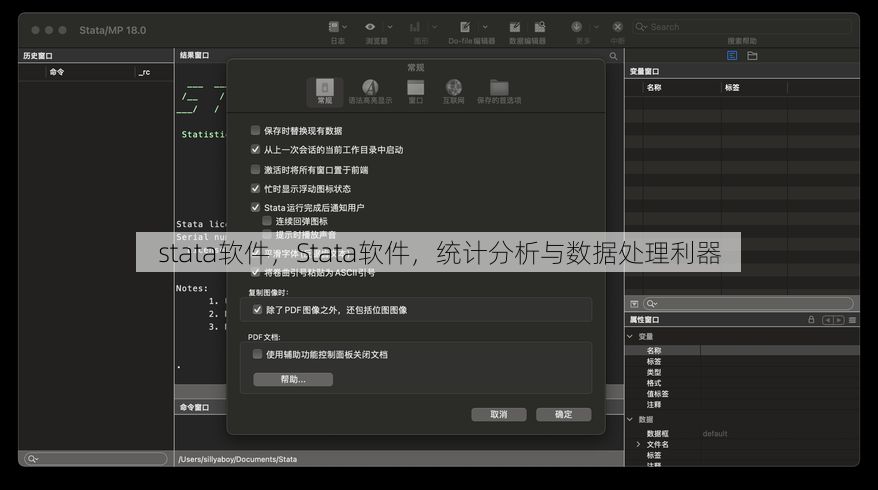
Task: Expand the 文件名 row in properties
Action: coord(638,444)
